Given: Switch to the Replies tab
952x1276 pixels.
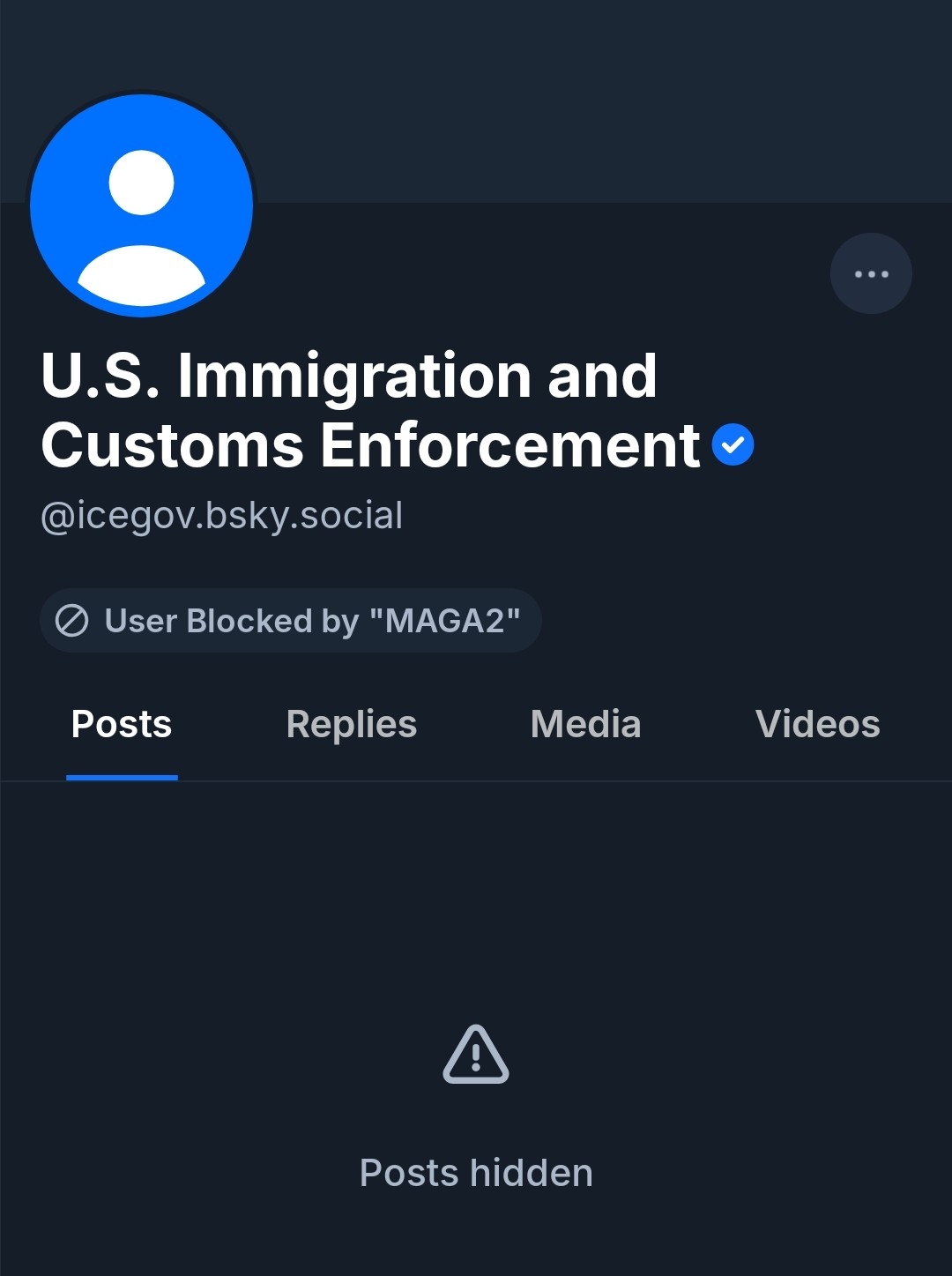Looking at the screenshot, I should pos(351,724).
